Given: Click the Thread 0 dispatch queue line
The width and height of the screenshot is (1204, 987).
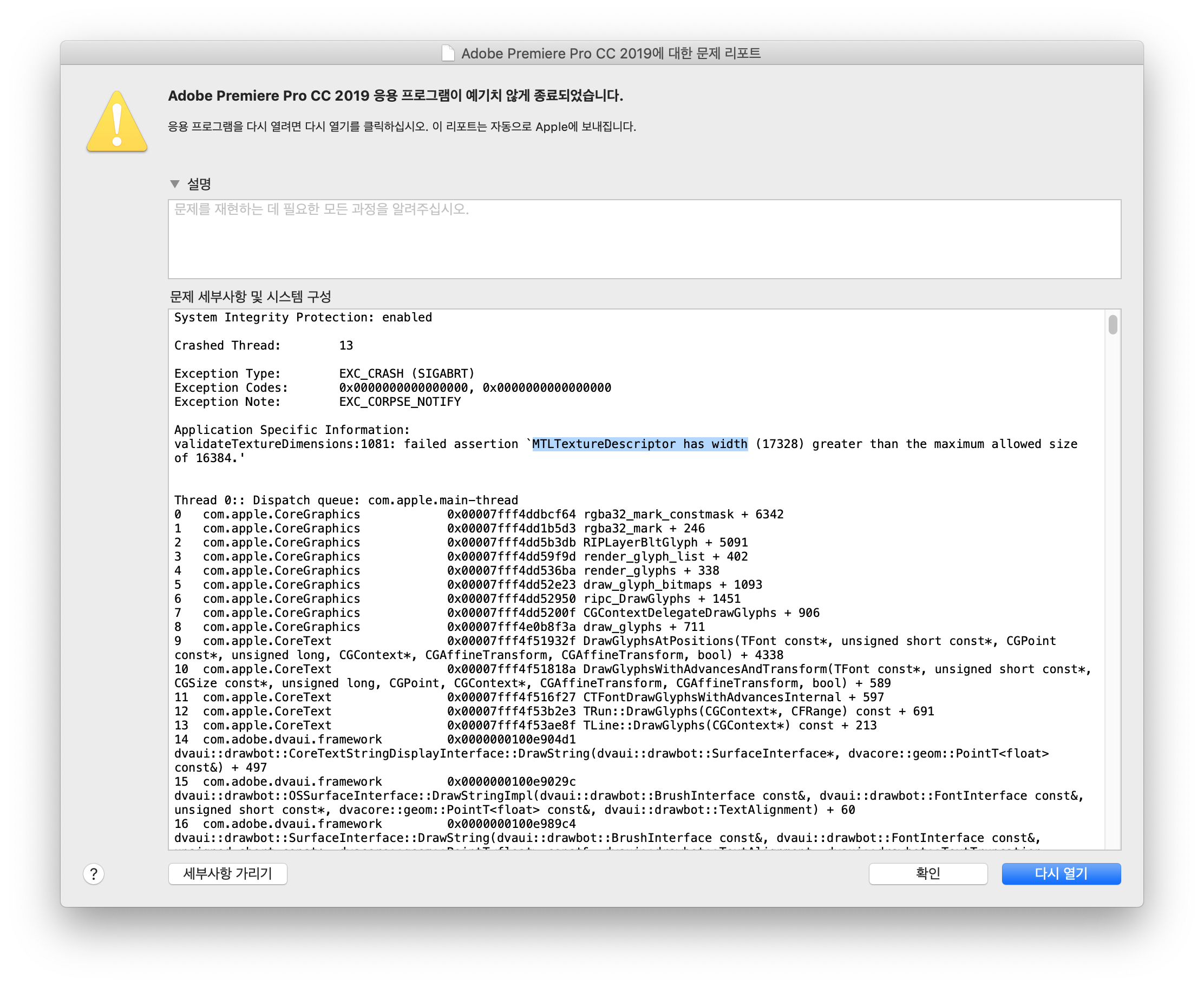Looking at the screenshot, I should click(346, 501).
